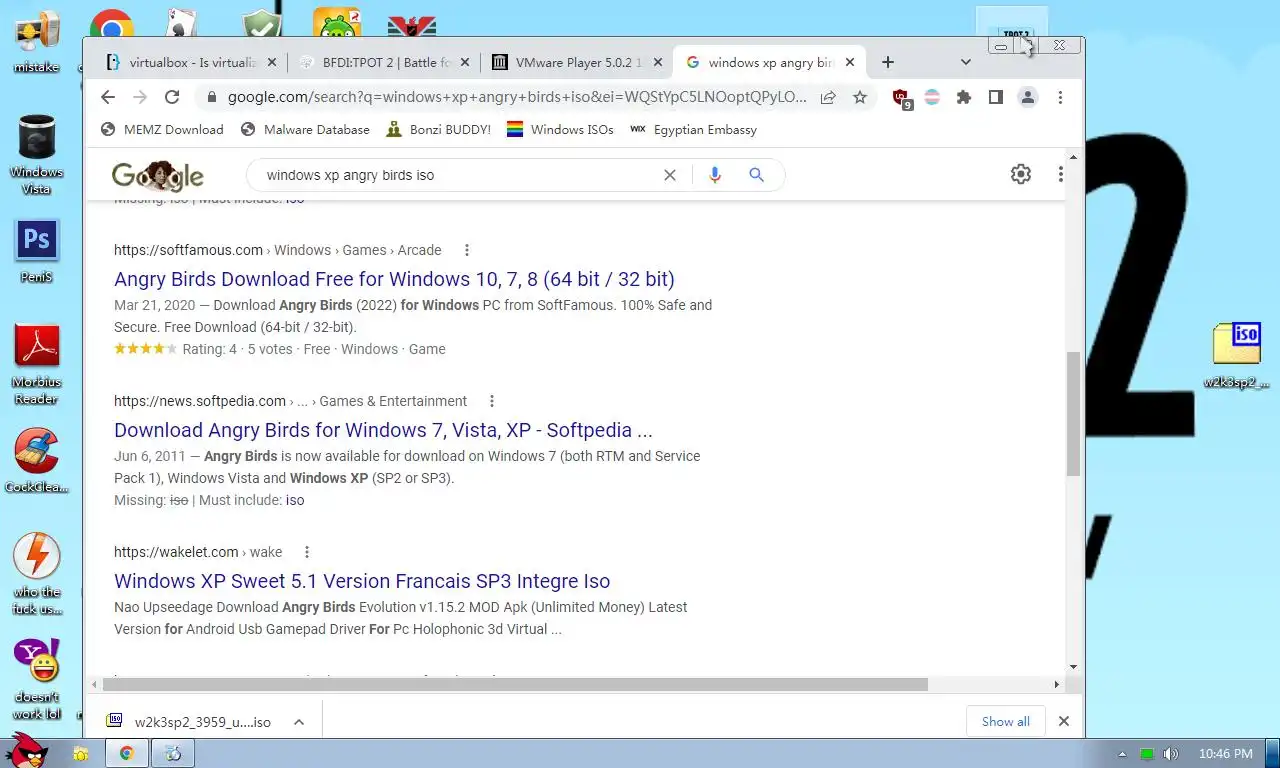Toggle the Chrome side panel
Viewport: 1280px width, 768px height.
996,97
